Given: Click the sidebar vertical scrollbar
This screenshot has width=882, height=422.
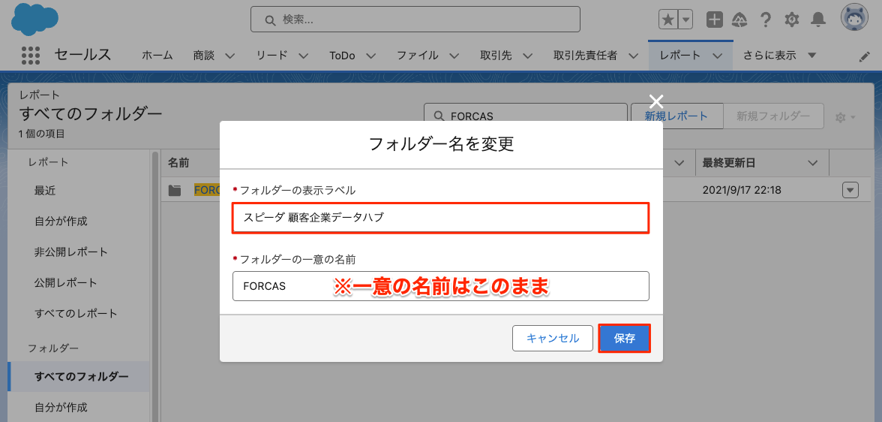Looking at the screenshot, I should 154,286.
